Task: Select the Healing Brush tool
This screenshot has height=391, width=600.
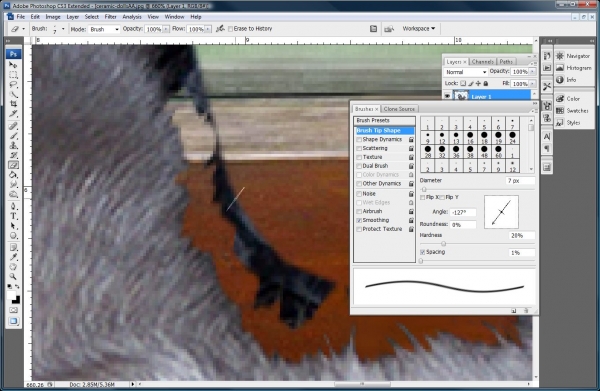Action: (x=13, y=126)
